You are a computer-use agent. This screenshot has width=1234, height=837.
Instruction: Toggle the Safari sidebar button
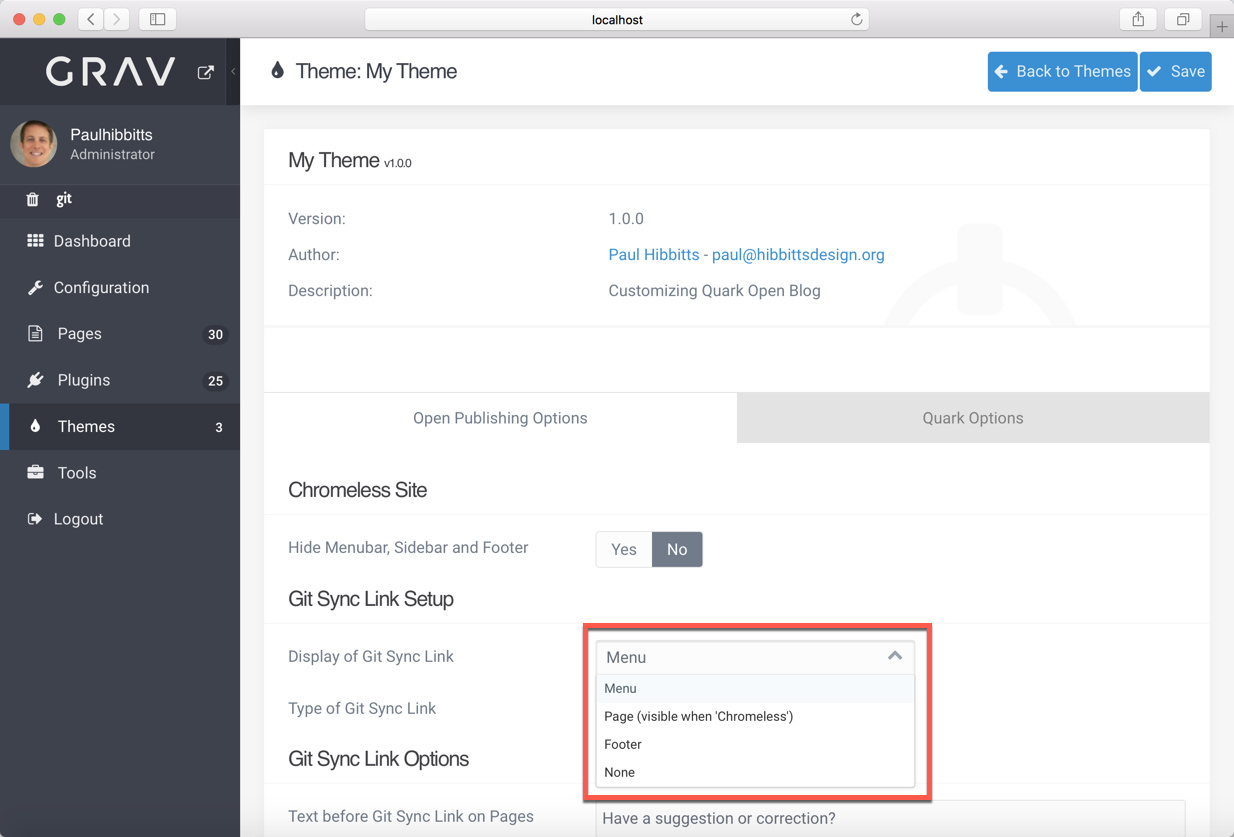point(158,19)
